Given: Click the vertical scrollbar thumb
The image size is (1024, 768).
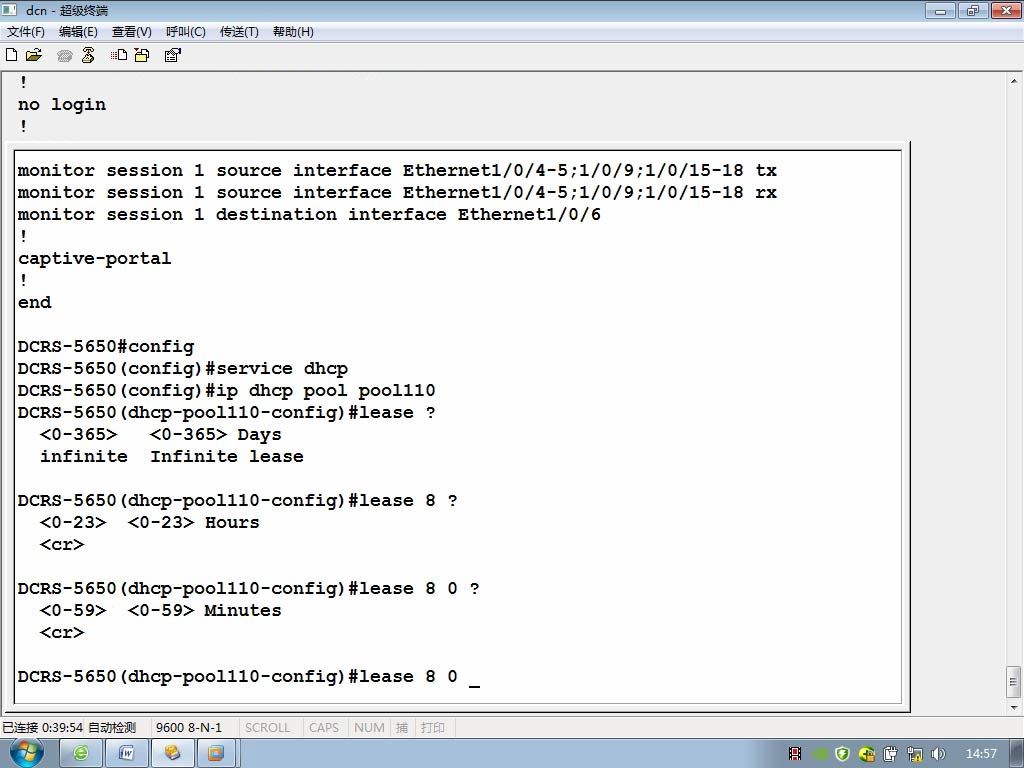Looking at the screenshot, I should click(x=1014, y=682).
